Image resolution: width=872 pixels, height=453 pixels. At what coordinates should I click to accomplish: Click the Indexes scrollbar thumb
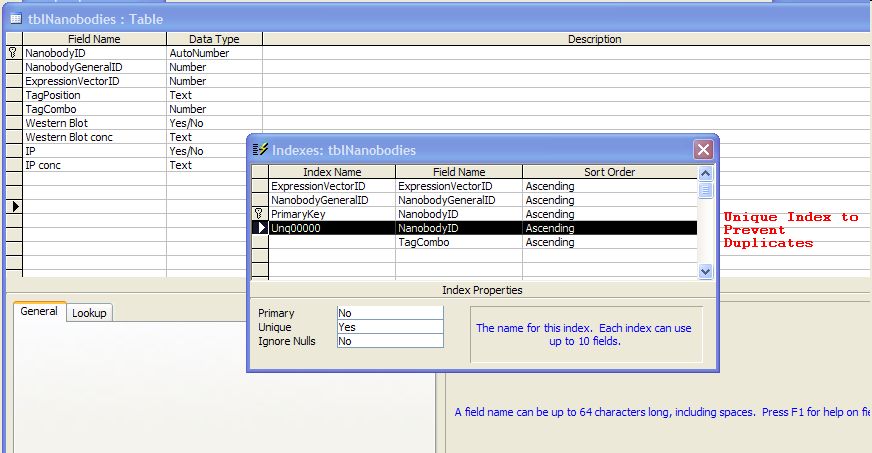705,191
